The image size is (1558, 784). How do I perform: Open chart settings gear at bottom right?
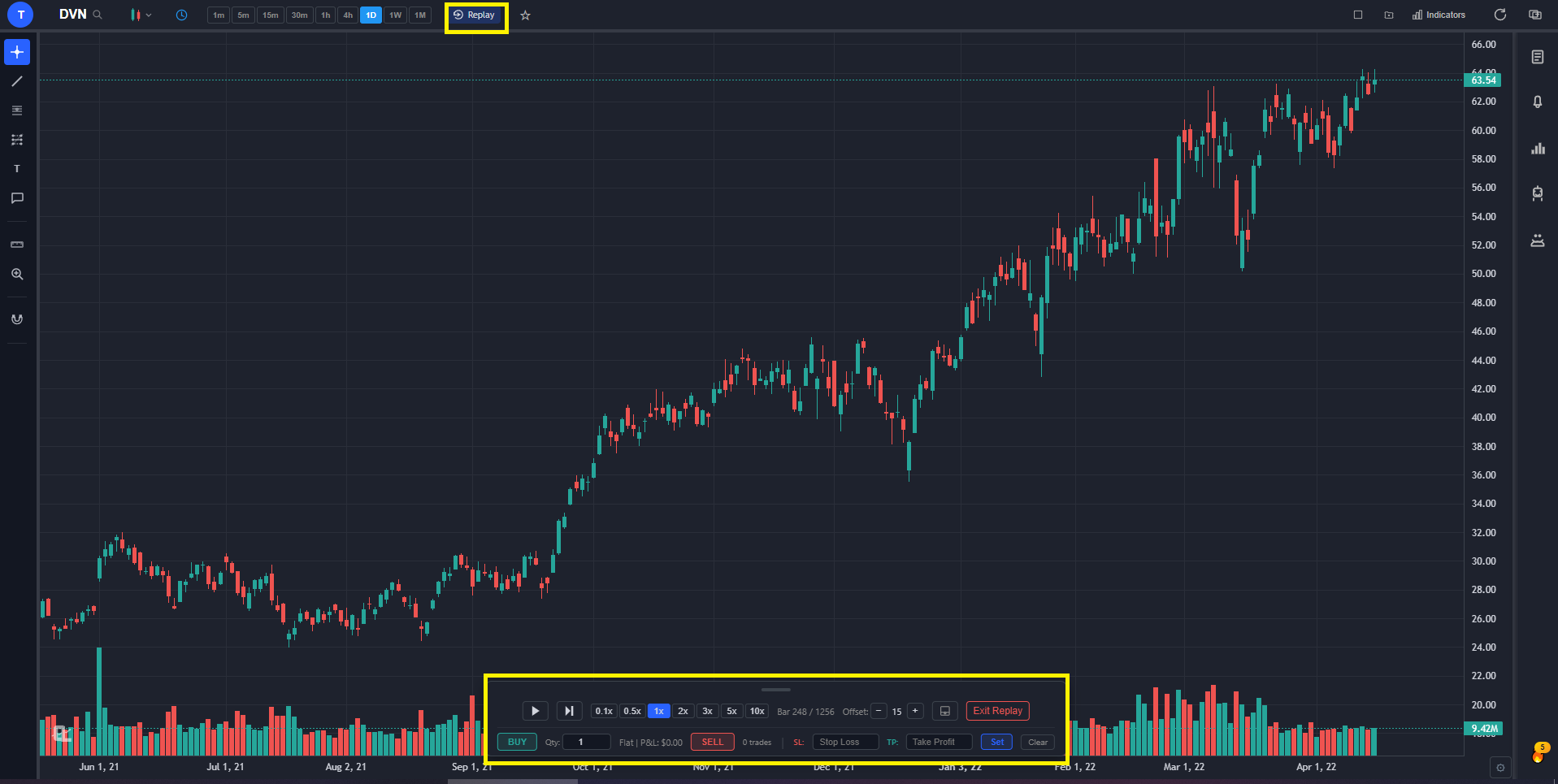(1500, 768)
